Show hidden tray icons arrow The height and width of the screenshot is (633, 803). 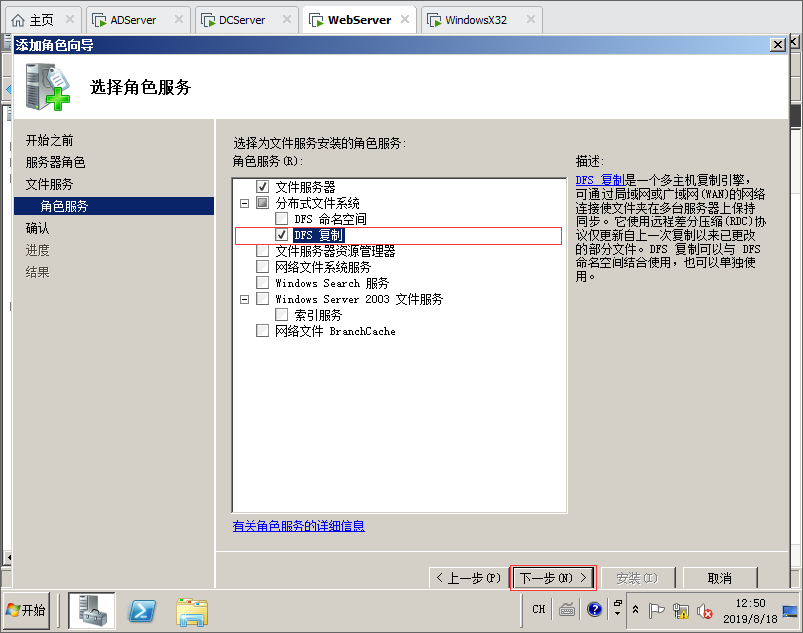tap(635, 609)
